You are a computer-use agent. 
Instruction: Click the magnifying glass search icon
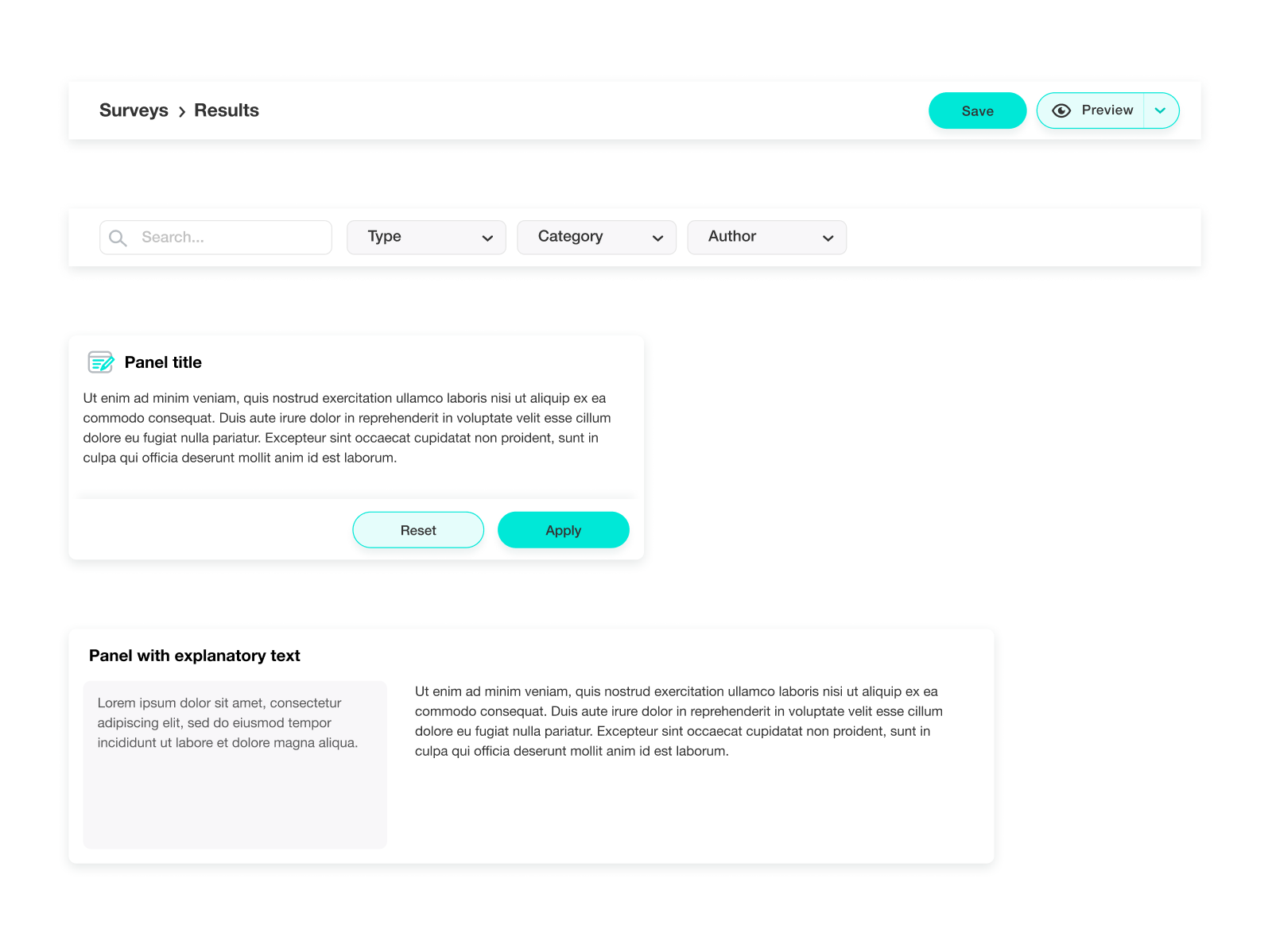click(118, 238)
